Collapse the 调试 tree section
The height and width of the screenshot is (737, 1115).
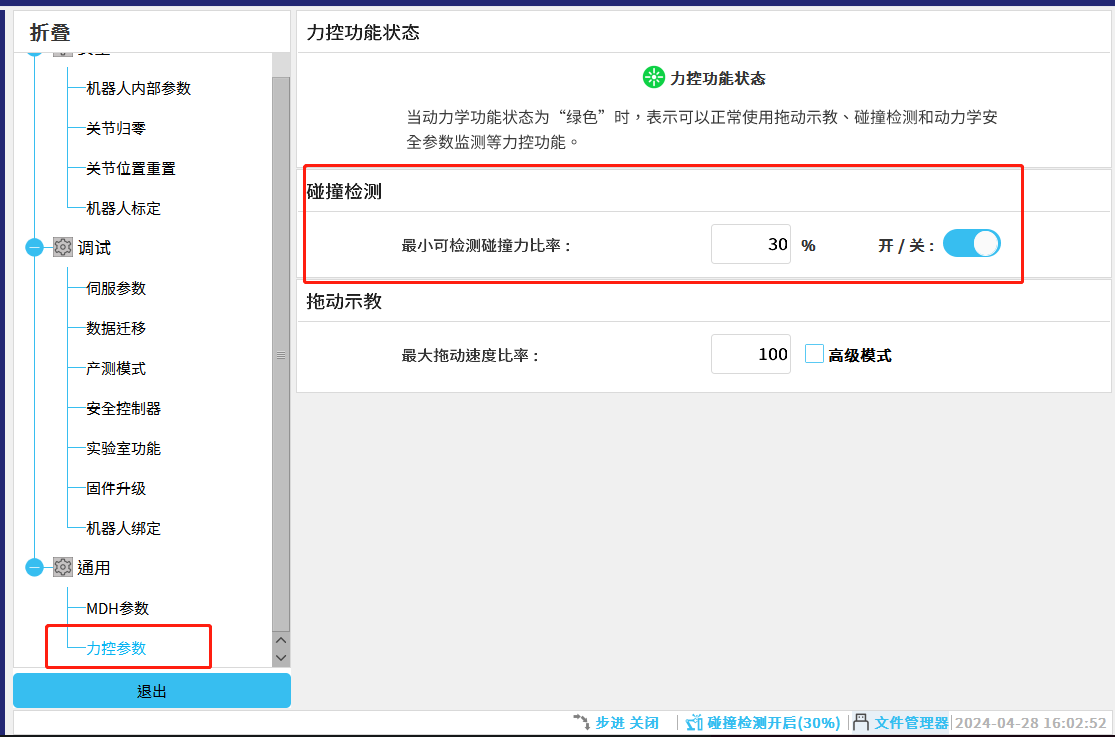click(35, 247)
